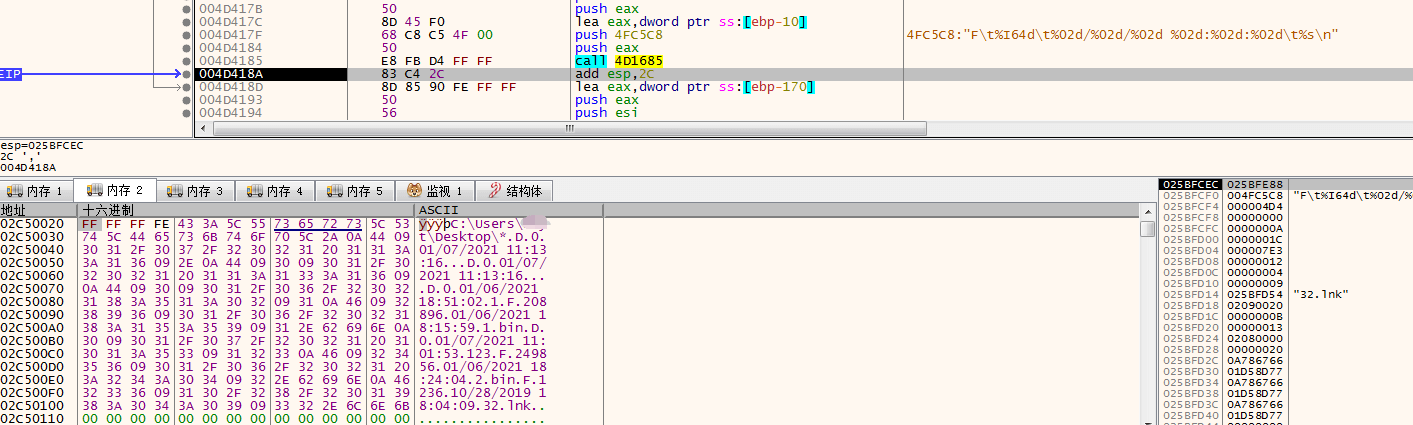Toggle breakpoint dot at address 004D418A
The image size is (1413, 425).
[186, 74]
